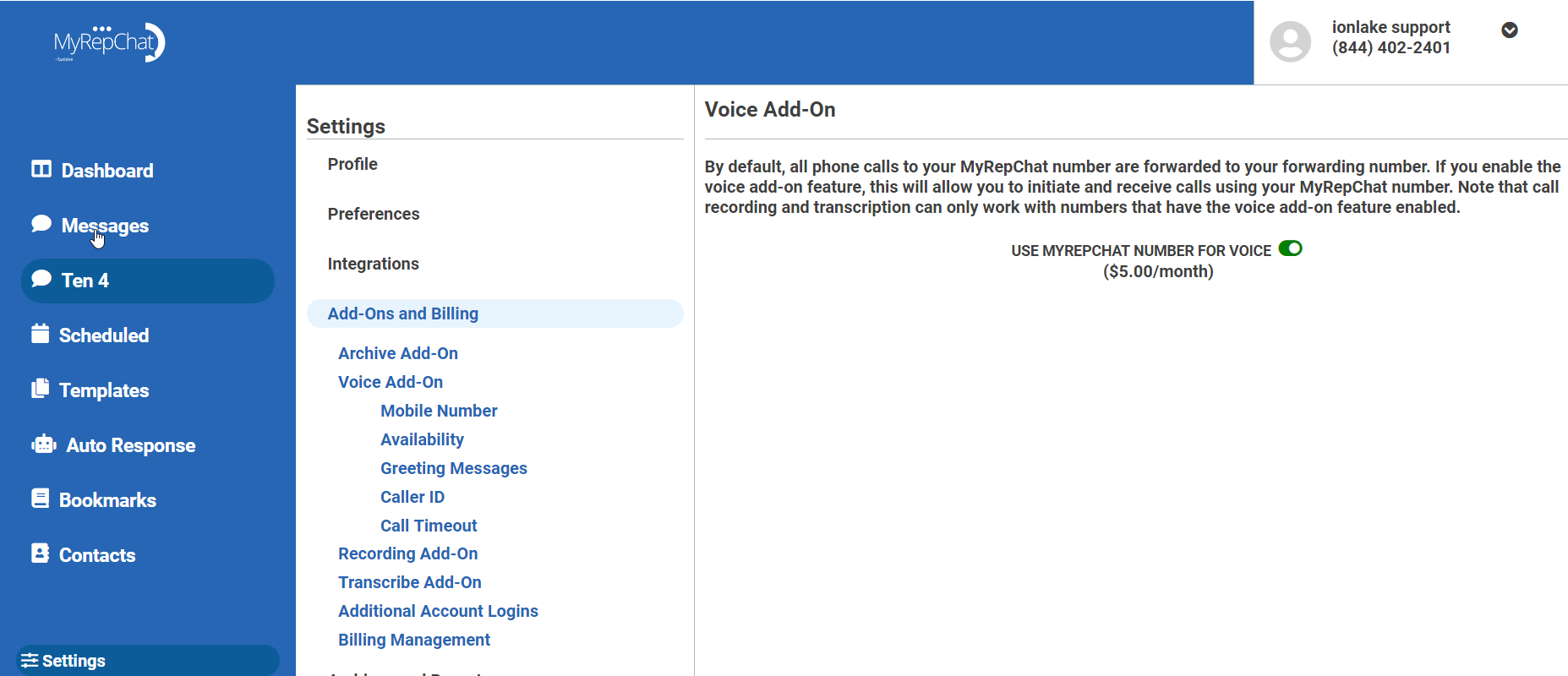Open Billing Management link
The image size is (1568, 676).
(414, 640)
